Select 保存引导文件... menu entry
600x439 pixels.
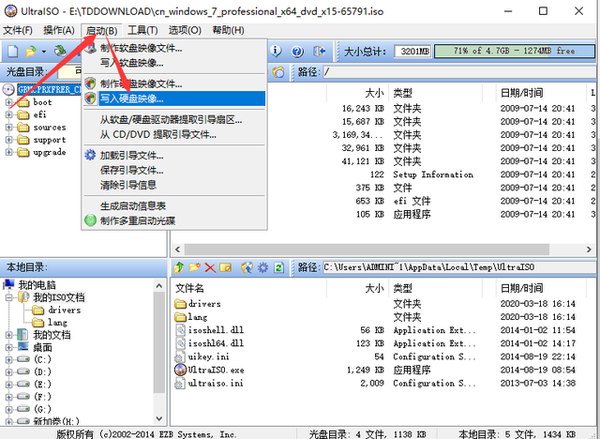click(x=174, y=170)
